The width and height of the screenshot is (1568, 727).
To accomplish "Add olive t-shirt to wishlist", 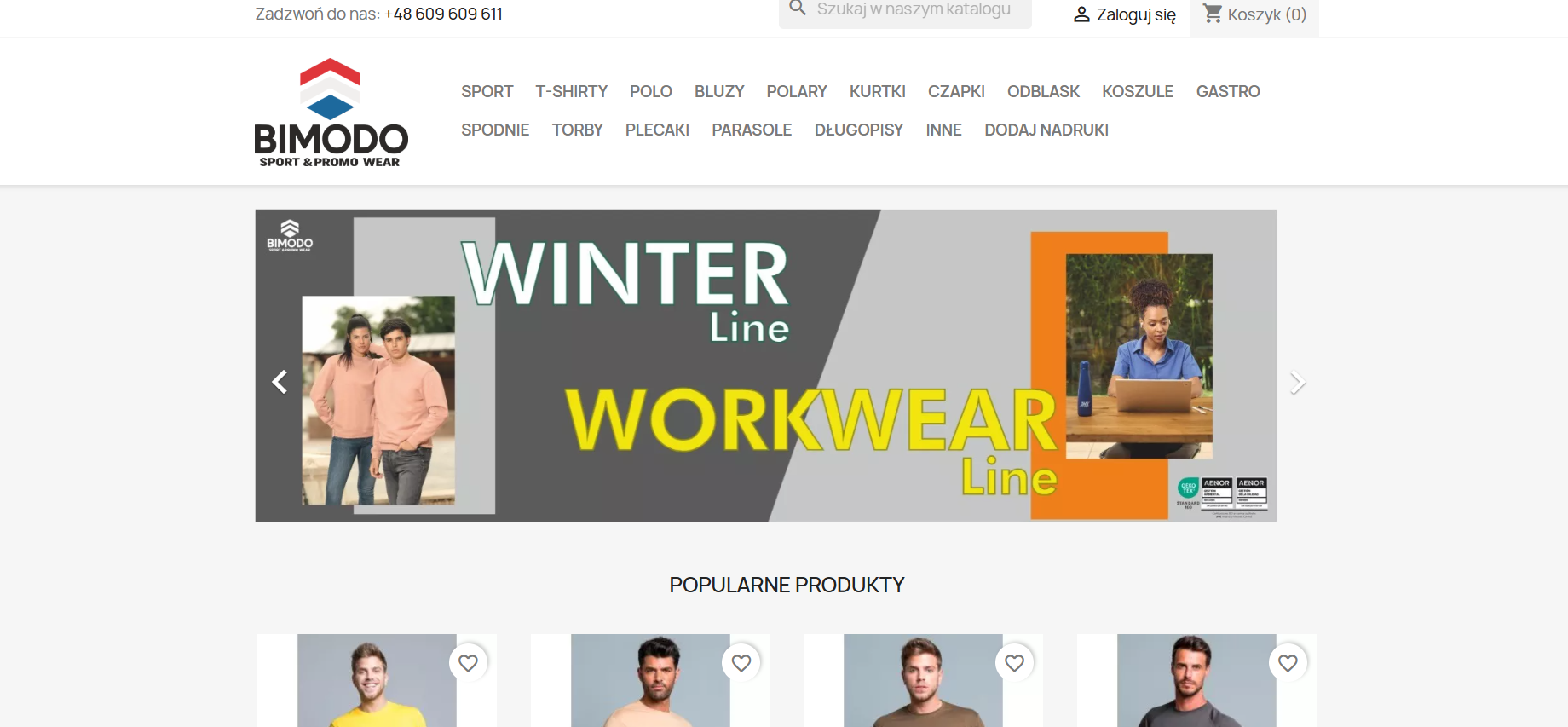I will pos(1014,663).
